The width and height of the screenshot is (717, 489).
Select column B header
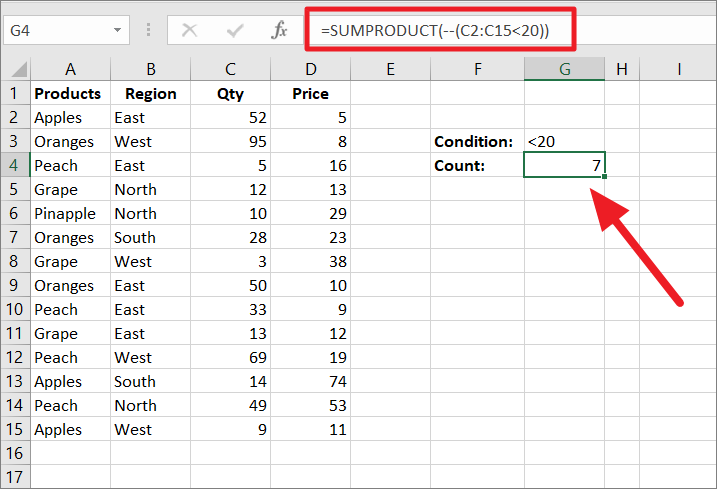coord(150,70)
